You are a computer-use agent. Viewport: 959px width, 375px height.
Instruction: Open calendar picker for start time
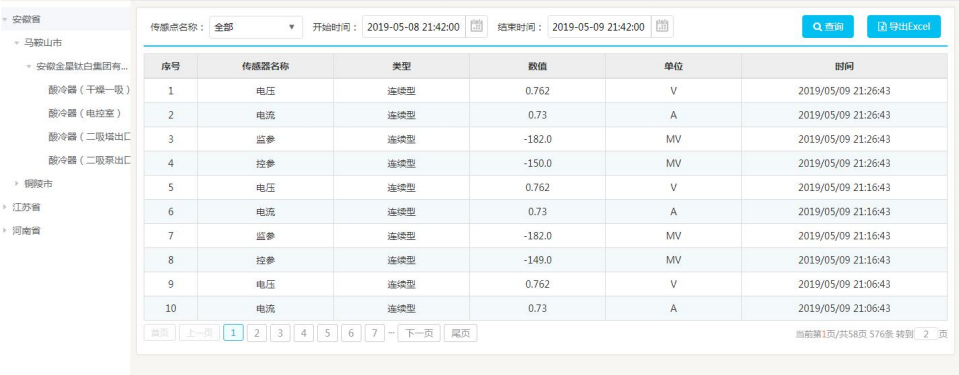[476, 26]
